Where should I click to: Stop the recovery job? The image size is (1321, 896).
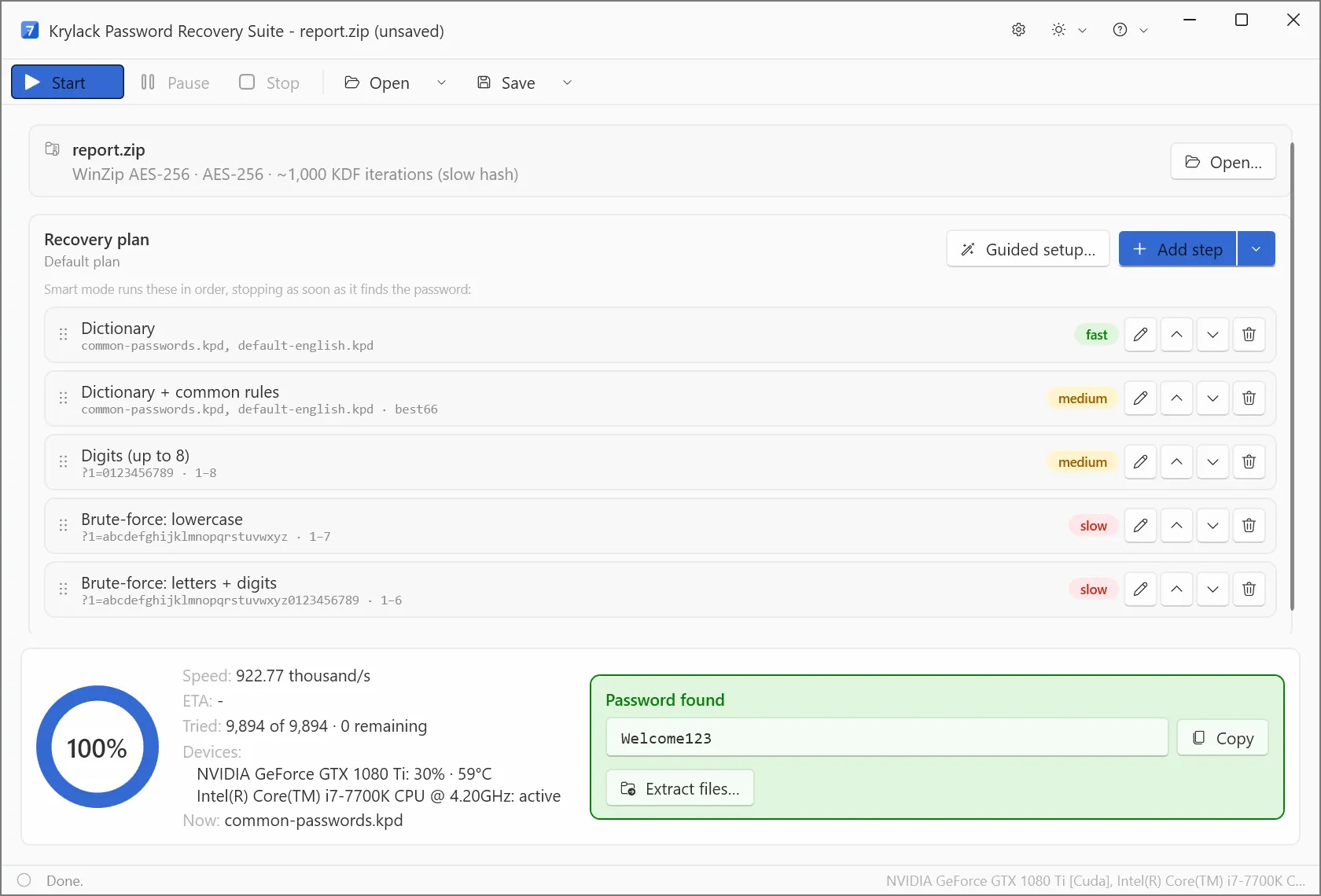tap(270, 83)
